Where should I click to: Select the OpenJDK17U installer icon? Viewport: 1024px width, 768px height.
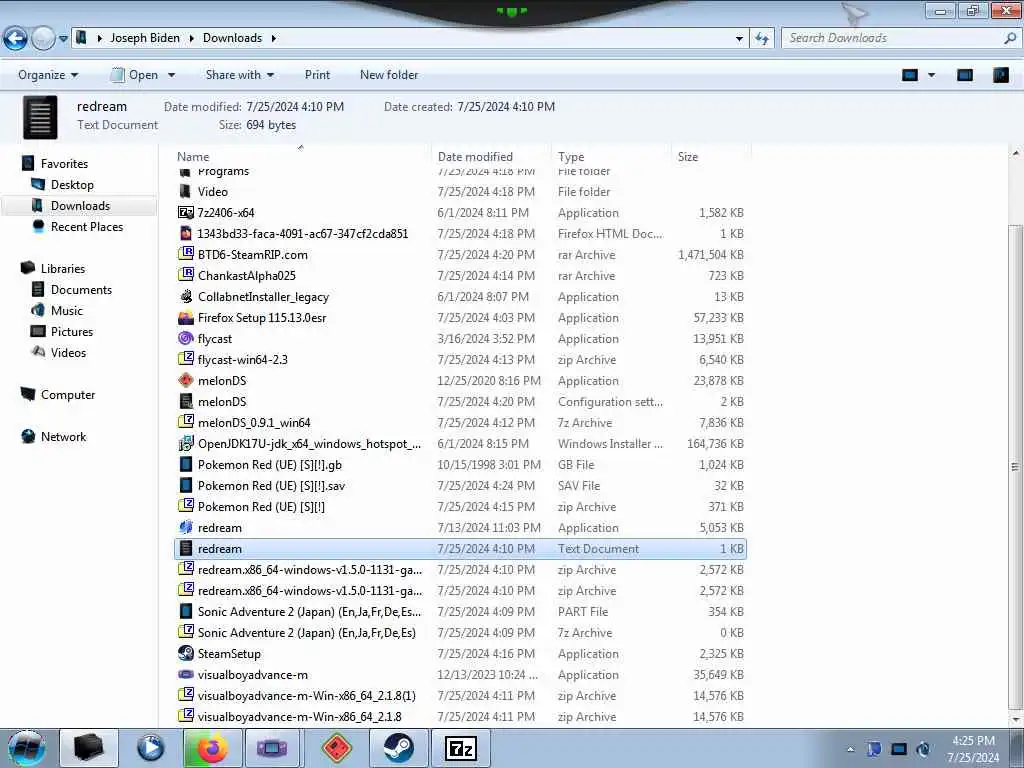point(185,443)
